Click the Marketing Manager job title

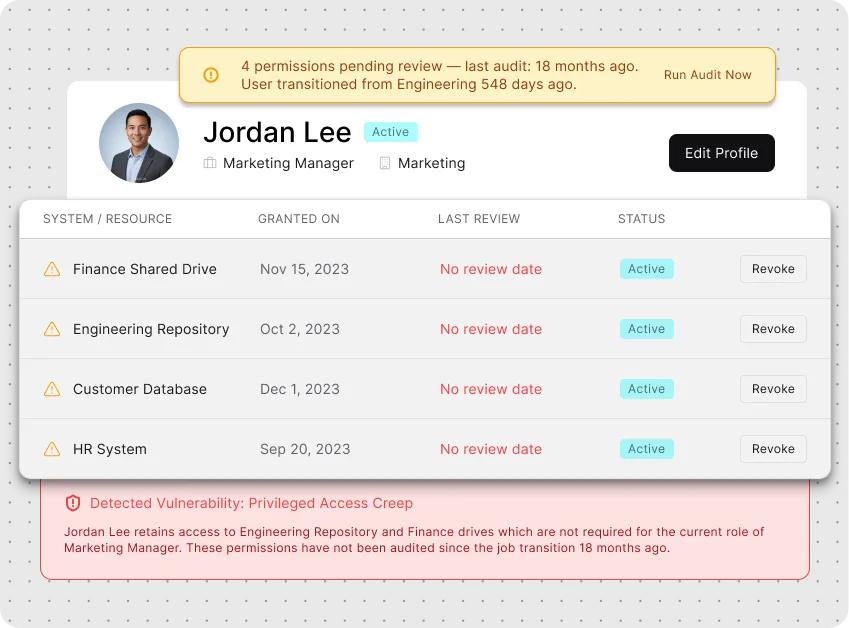[x=288, y=163]
